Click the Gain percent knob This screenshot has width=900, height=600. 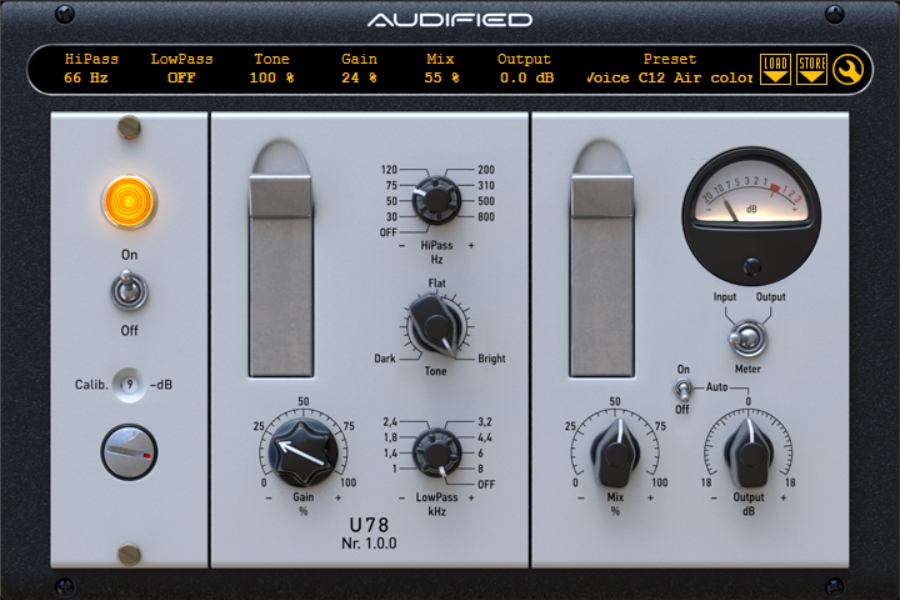(303, 453)
